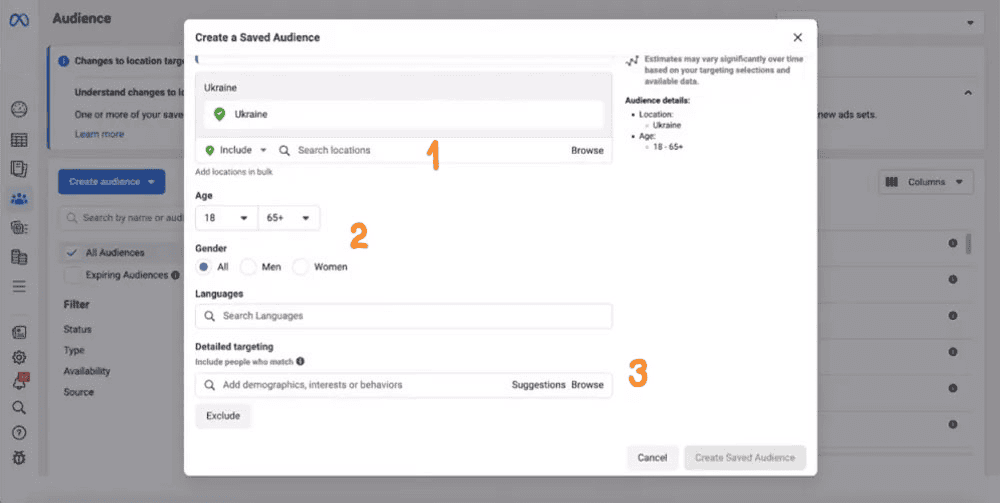Expand the Type filter

(74, 350)
